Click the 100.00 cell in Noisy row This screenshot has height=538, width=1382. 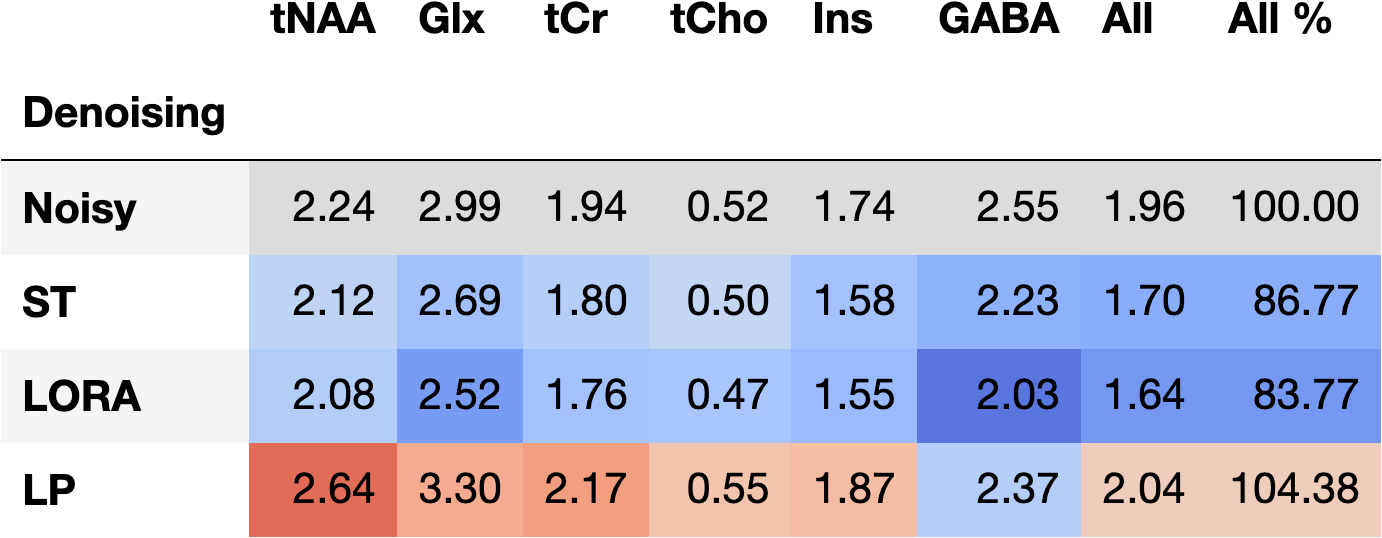point(1294,209)
